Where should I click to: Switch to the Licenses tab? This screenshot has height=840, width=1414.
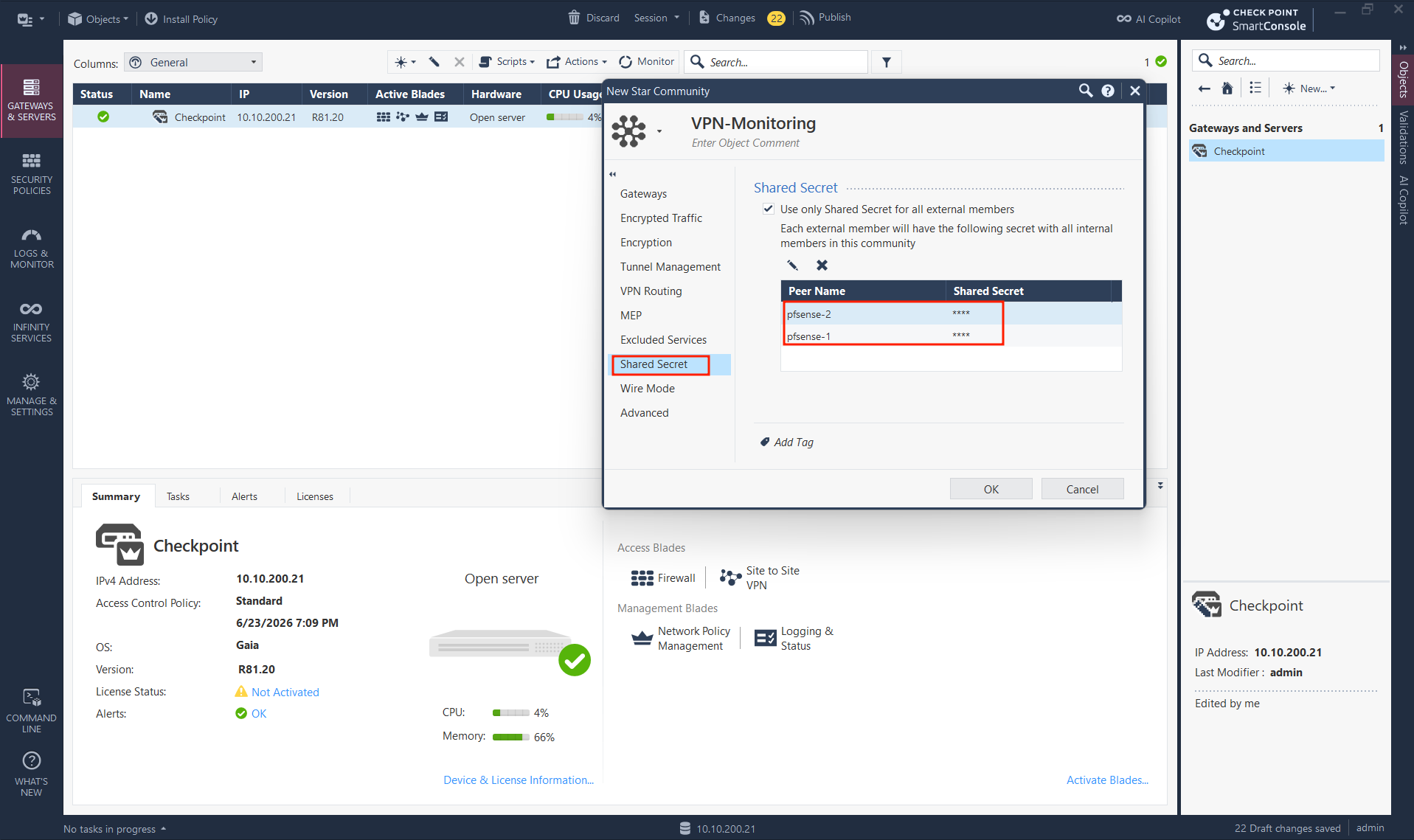(x=315, y=496)
